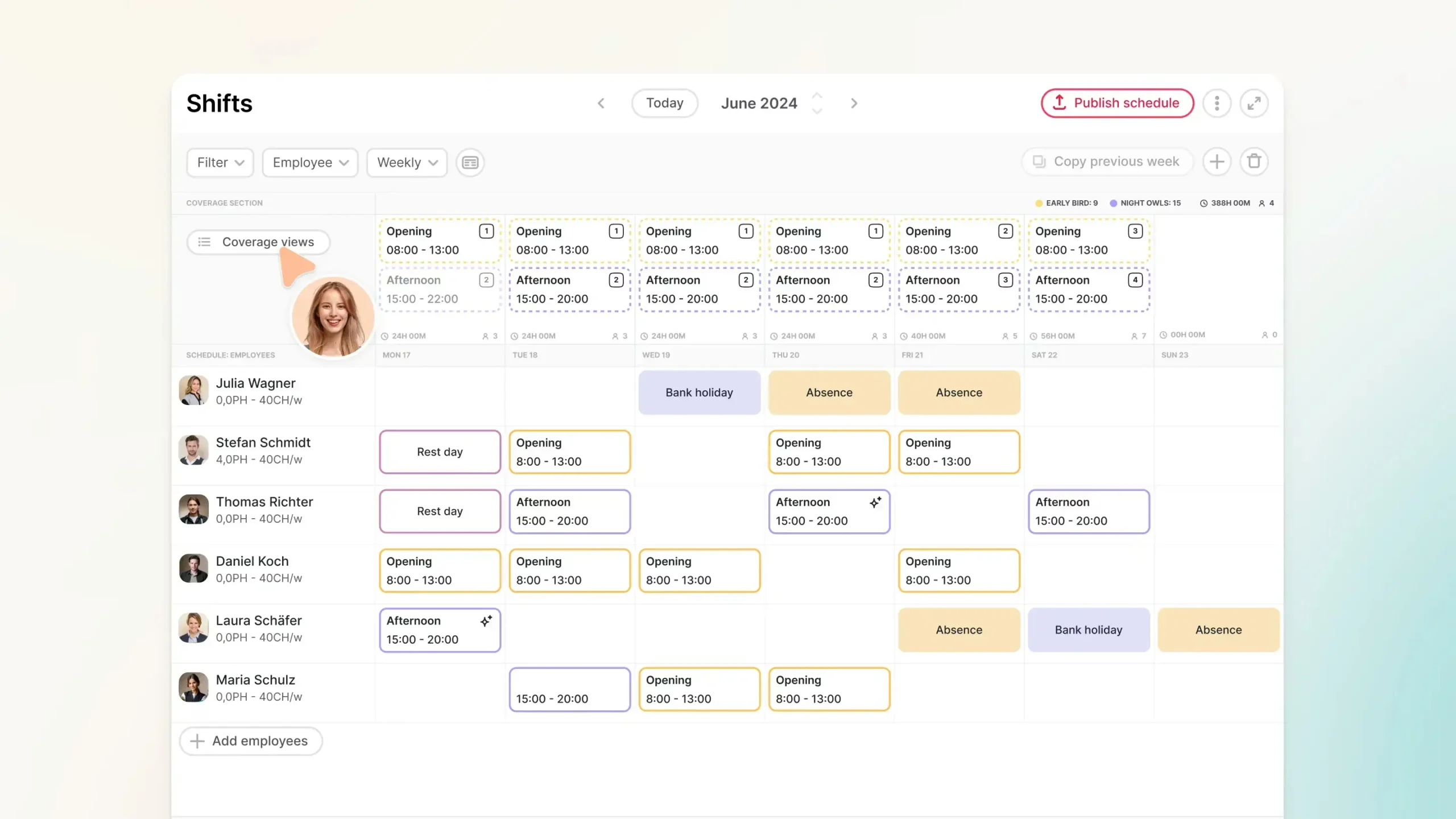
Task: Expand schedule to fullscreen
Action: [1254, 103]
